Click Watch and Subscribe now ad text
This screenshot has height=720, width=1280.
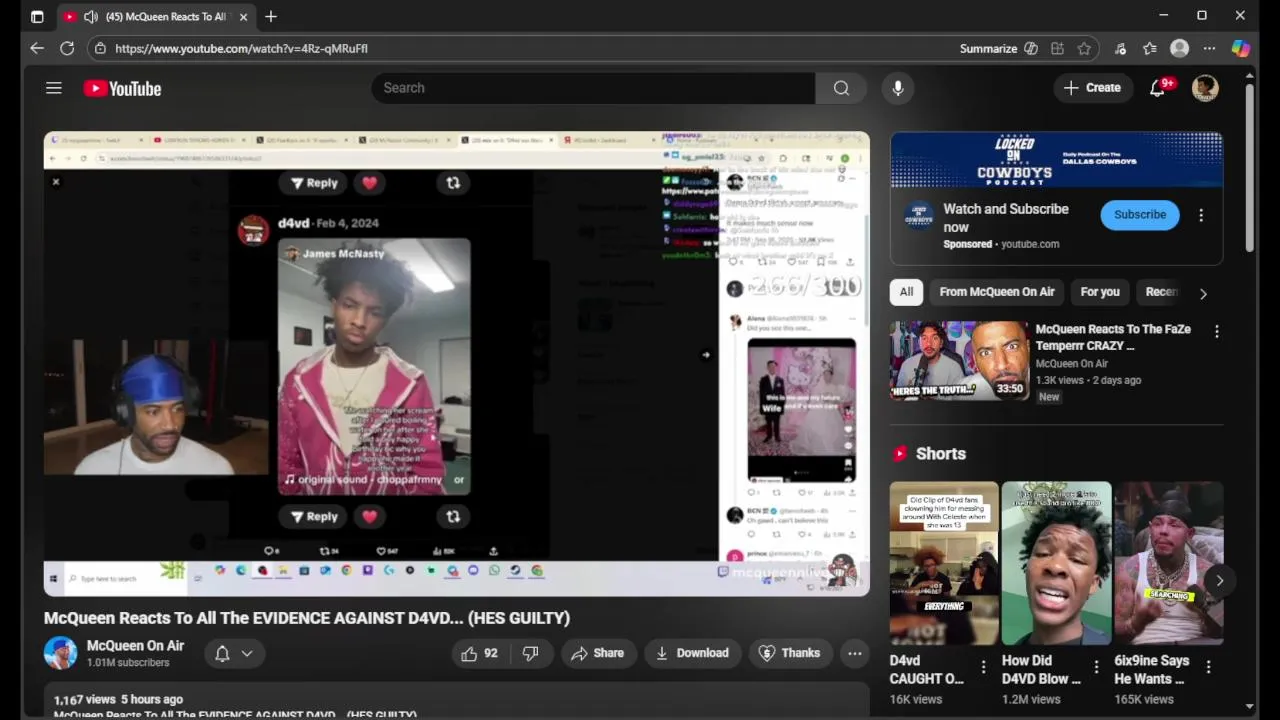[x=1006, y=218]
